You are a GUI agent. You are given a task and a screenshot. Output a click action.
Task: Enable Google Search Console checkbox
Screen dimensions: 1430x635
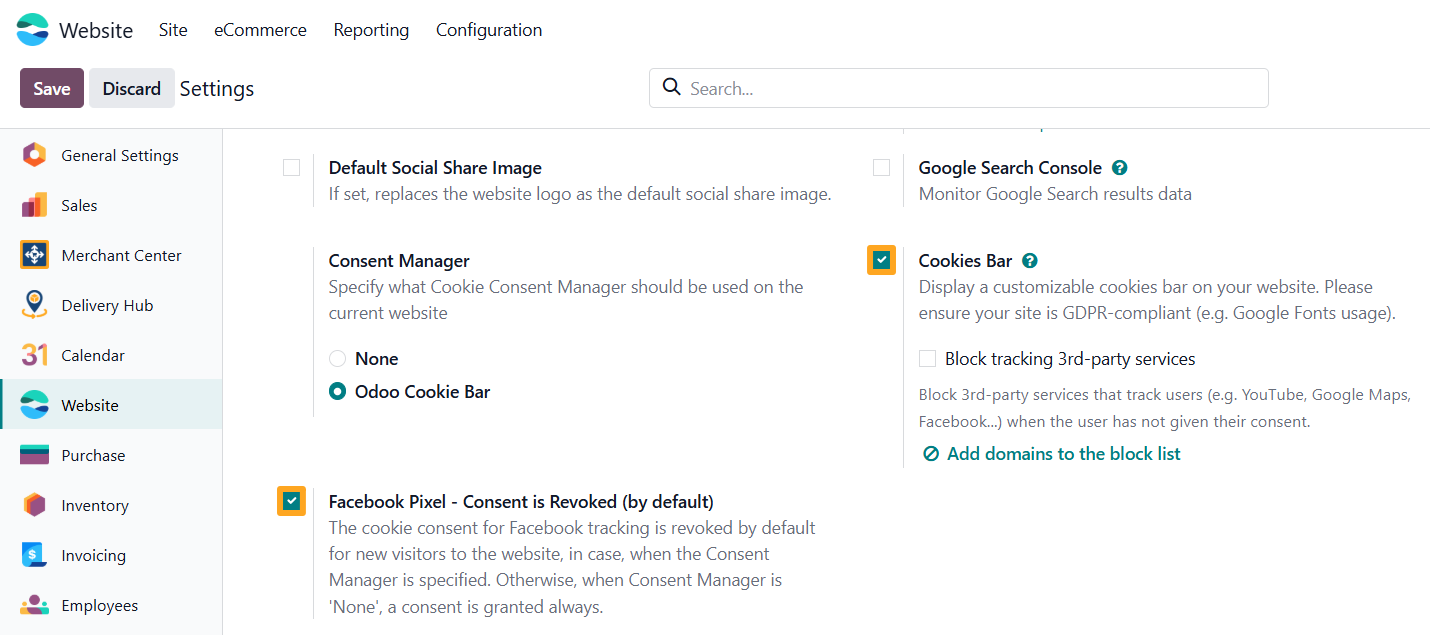[x=881, y=168]
